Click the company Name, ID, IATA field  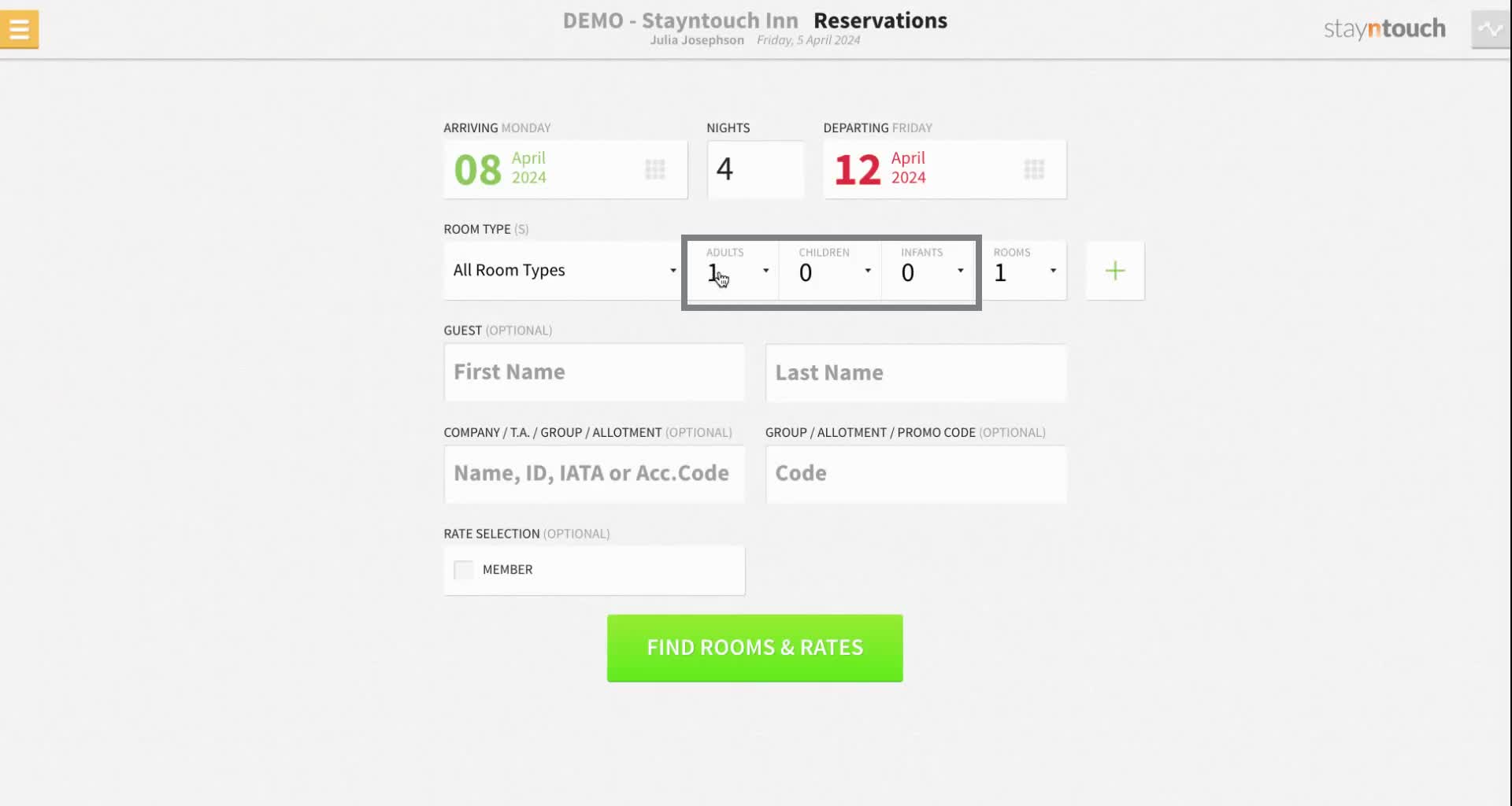tap(595, 474)
